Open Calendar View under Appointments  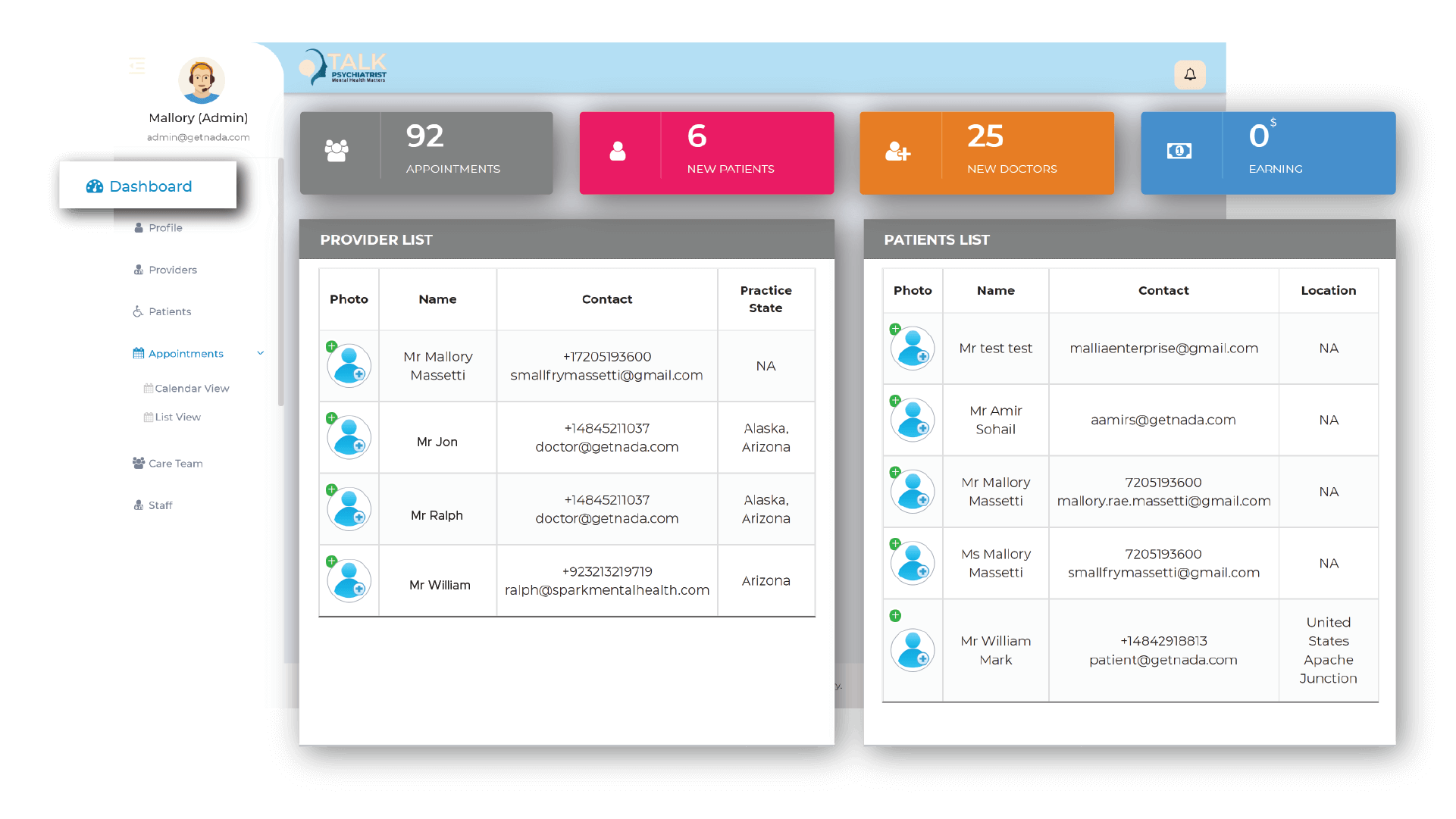pos(191,388)
